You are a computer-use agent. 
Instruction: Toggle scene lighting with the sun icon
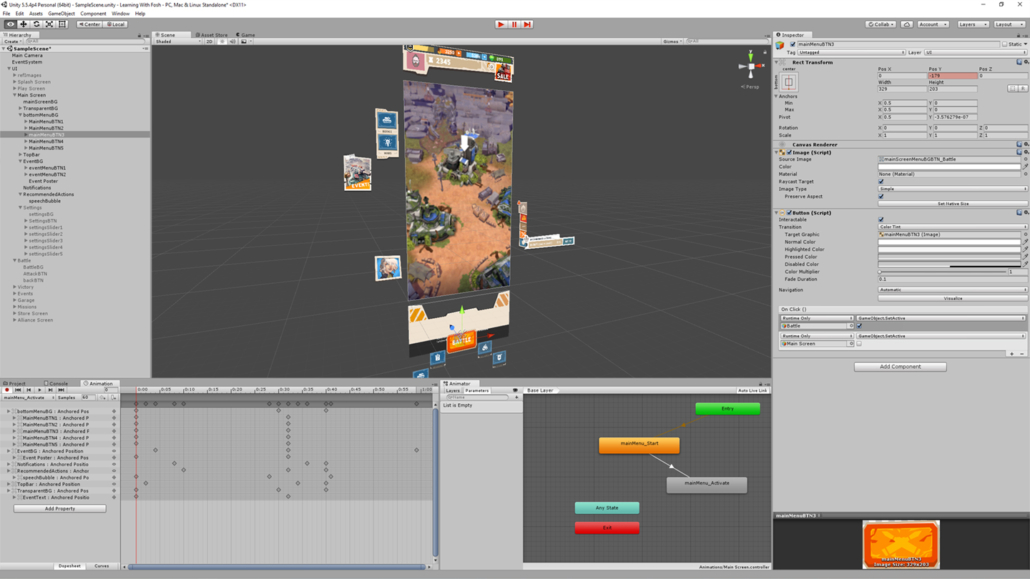222,41
